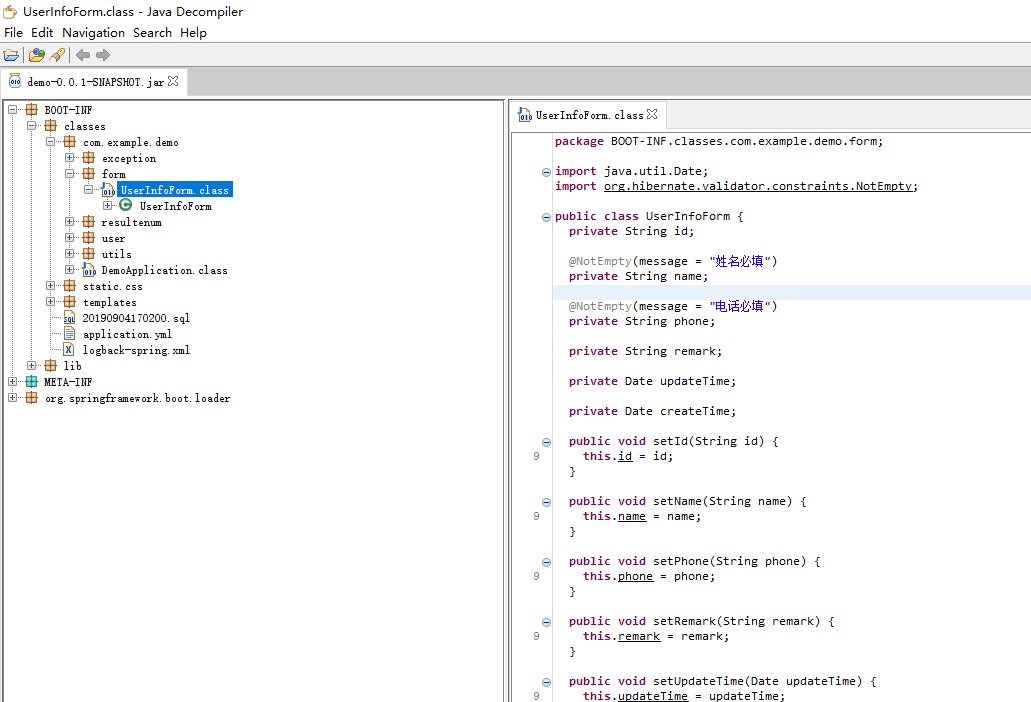Open the File menu
This screenshot has height=702, width=1031.
[x=13, y=32]
